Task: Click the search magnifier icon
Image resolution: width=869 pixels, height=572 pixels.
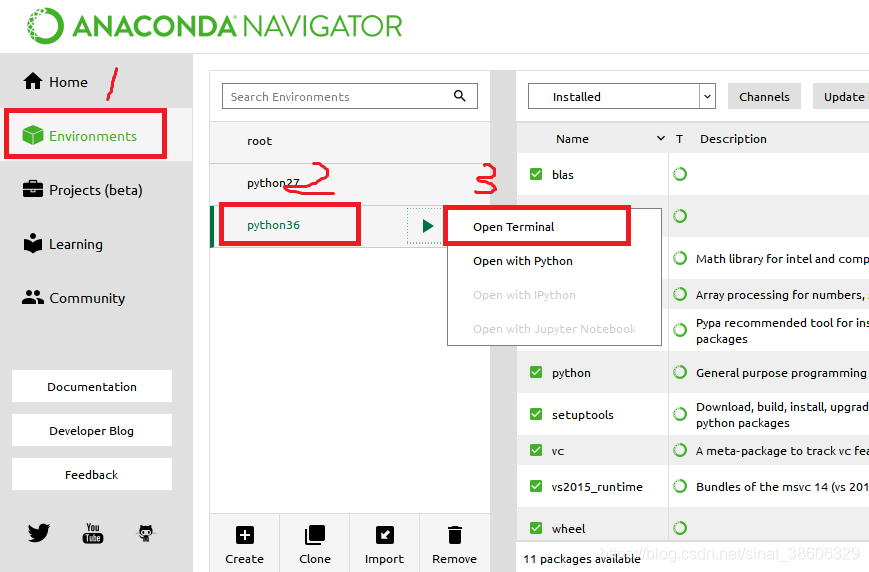Action: tap(459, 96)
